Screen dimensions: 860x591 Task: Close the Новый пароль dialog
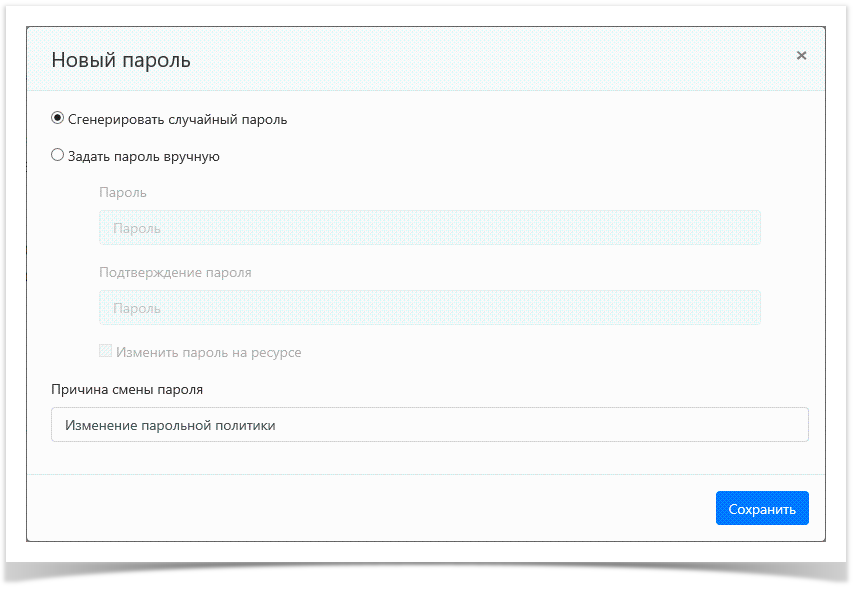(x=801, y=56)
